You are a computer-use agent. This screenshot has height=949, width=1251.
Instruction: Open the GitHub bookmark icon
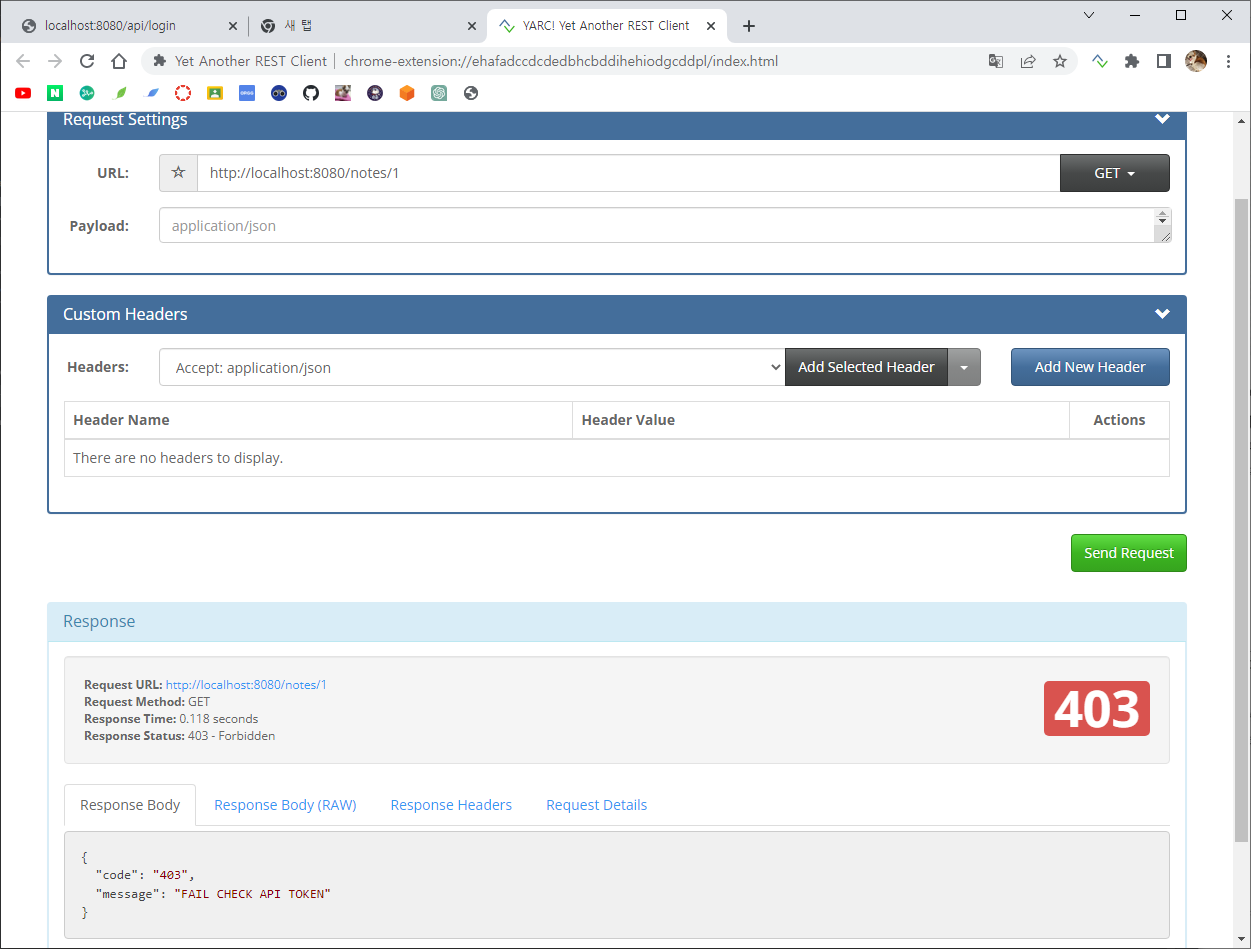pos(311,93)
